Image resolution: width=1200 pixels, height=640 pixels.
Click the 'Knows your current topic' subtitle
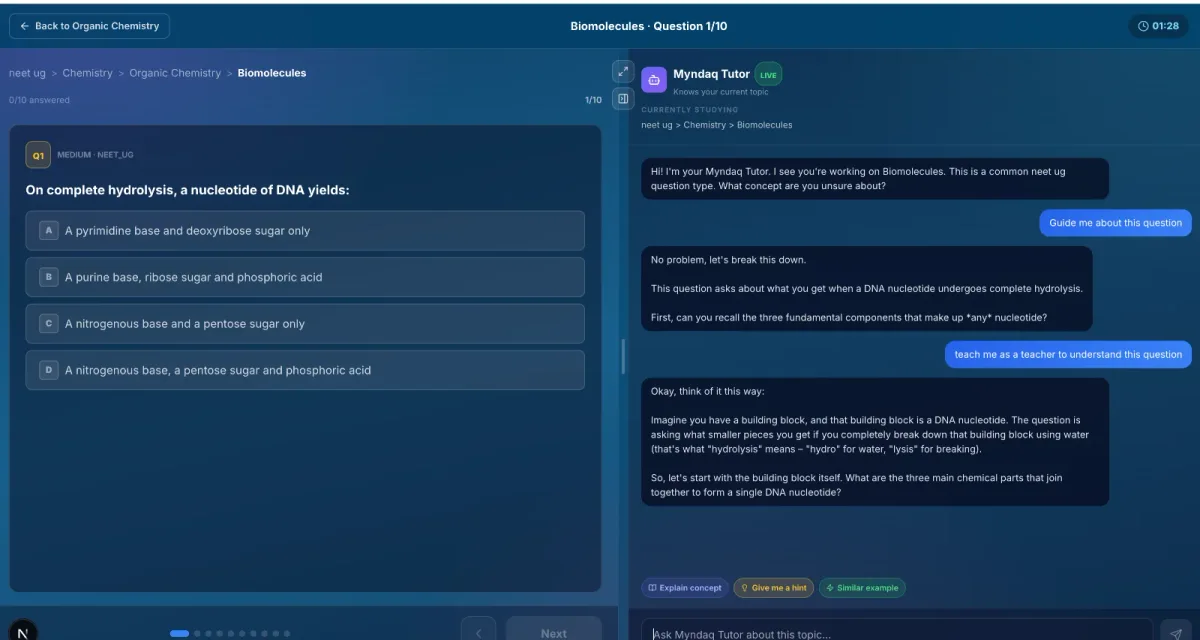[x=721, y=92]
